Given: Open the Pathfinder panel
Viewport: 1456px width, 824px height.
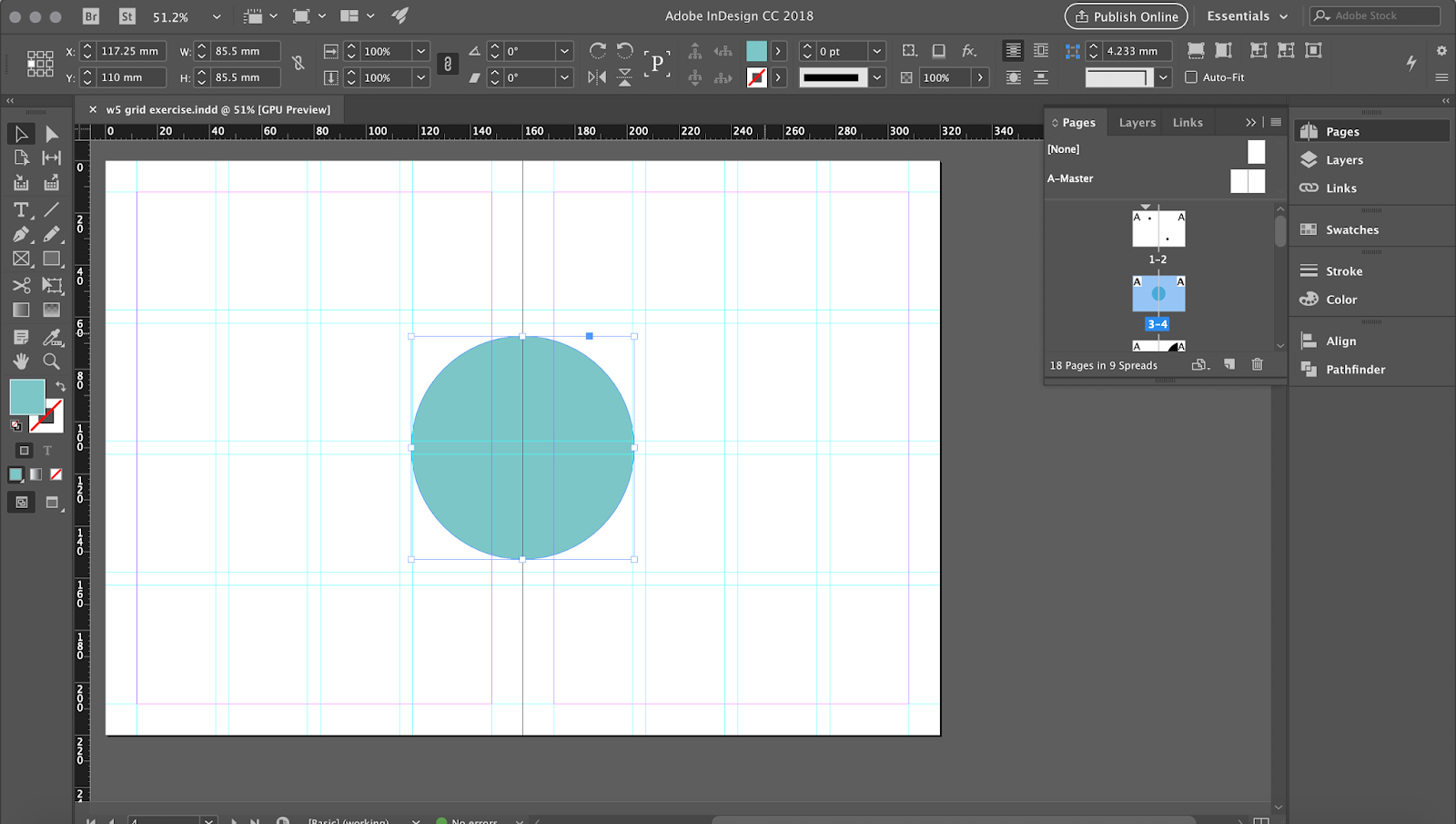Looking at the screenshot, I should coord(1354,369).
